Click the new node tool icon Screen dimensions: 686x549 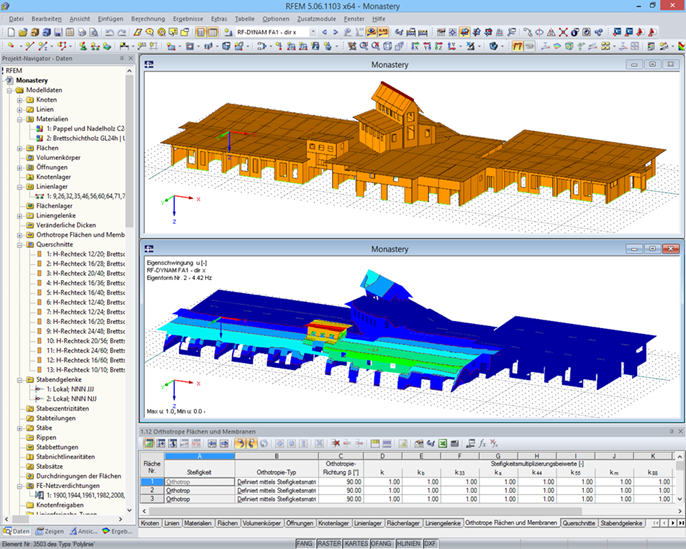click(10, 45)
